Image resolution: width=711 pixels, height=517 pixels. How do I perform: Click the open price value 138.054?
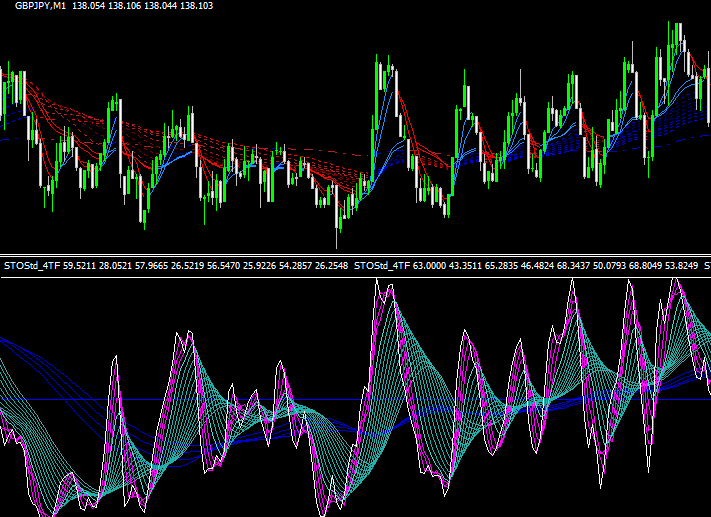[x=91, y=6]
